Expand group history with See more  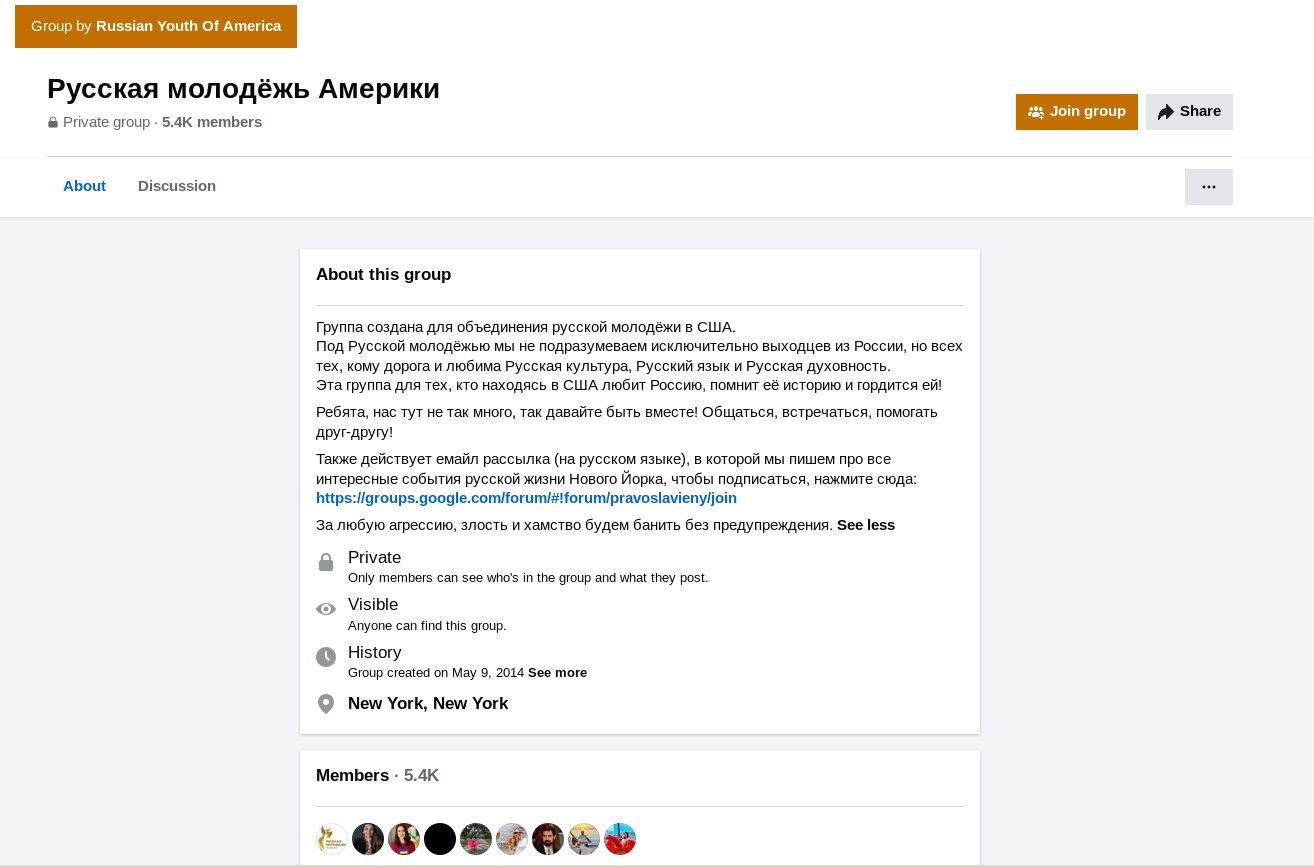click(557, 673)
